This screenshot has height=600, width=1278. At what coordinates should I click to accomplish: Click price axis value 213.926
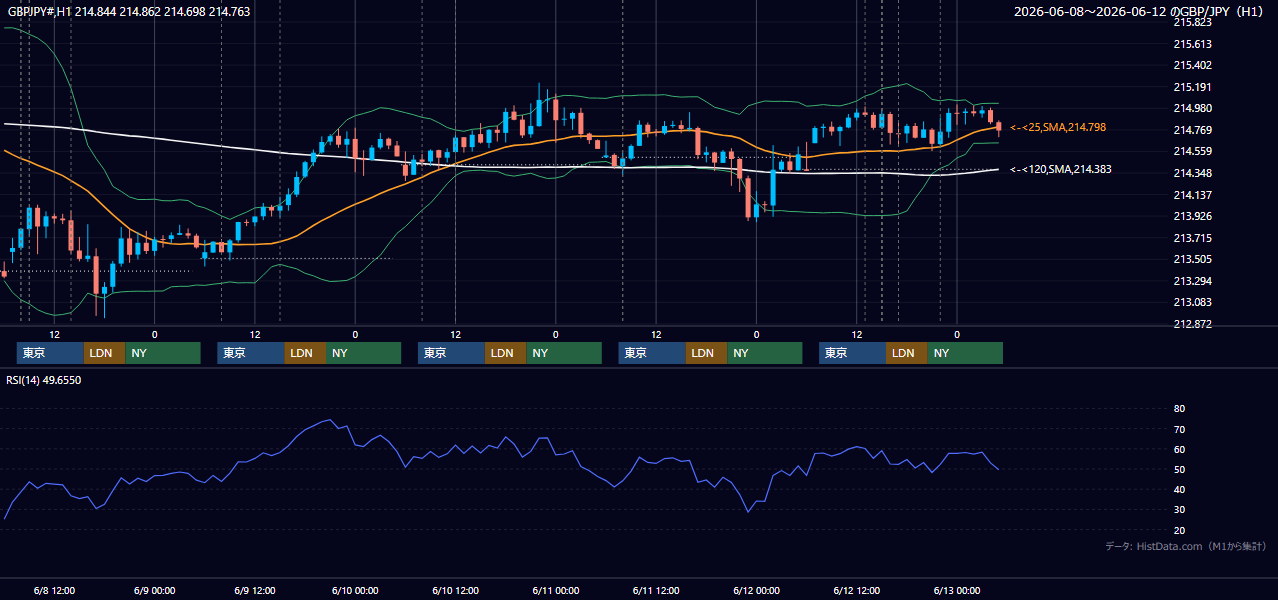tap(1192, 216)
